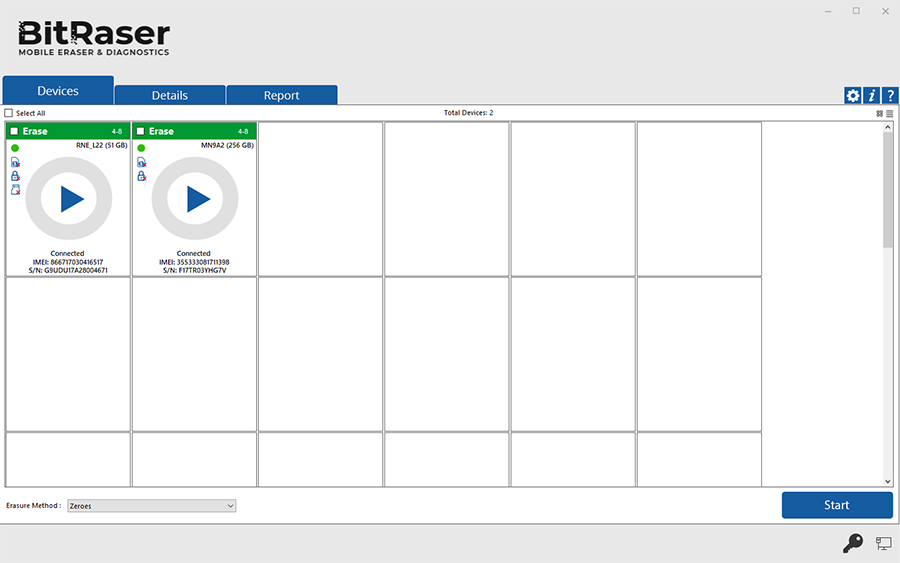Switch to the Details tab

pyautogui.click(x=170, y=95)
